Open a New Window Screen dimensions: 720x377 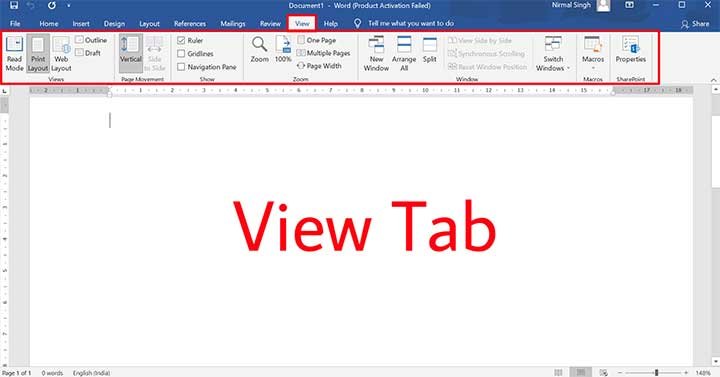click(x=376, y=54)
